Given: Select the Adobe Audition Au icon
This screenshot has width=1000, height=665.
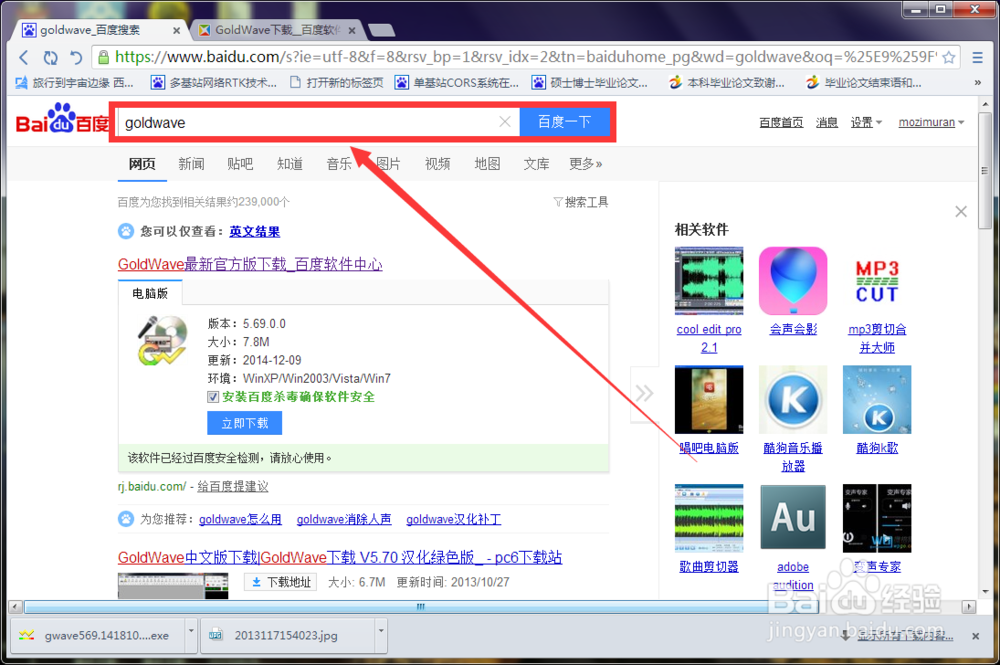Looking at the screenshot, I should (793, 519).
